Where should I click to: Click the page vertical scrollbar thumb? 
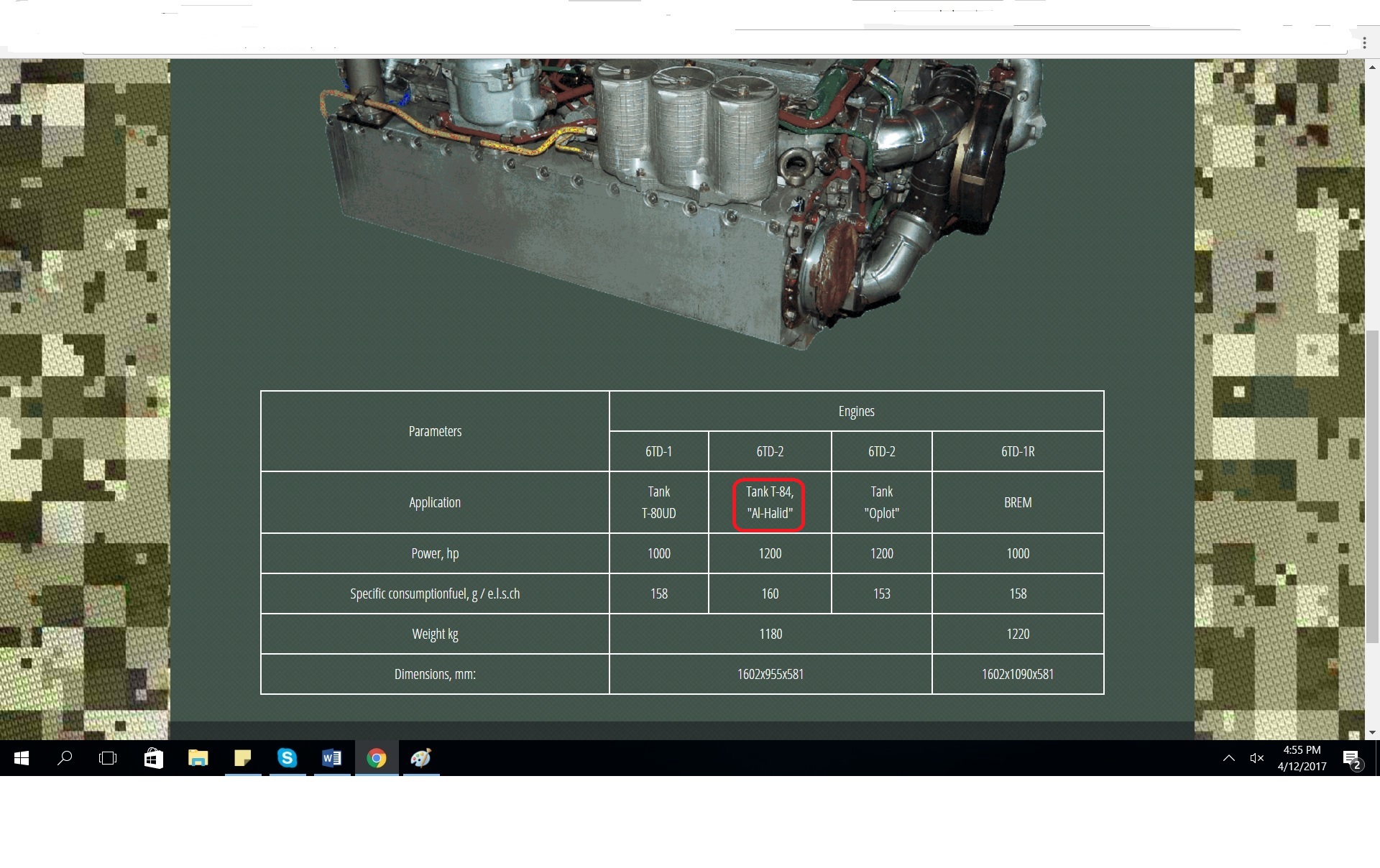tap(1372, 486)
